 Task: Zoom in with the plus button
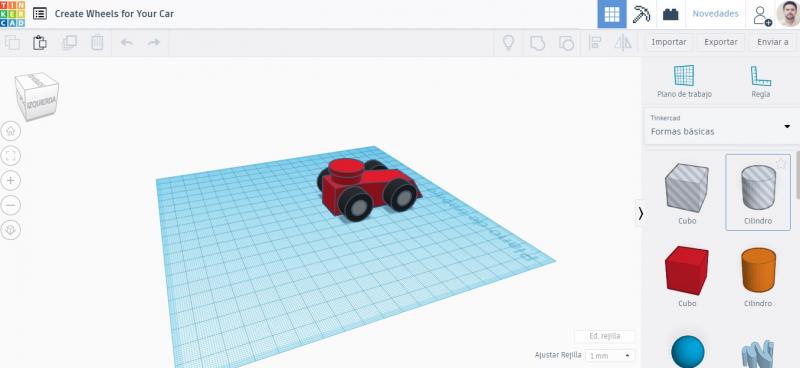[x=11, y=180]
